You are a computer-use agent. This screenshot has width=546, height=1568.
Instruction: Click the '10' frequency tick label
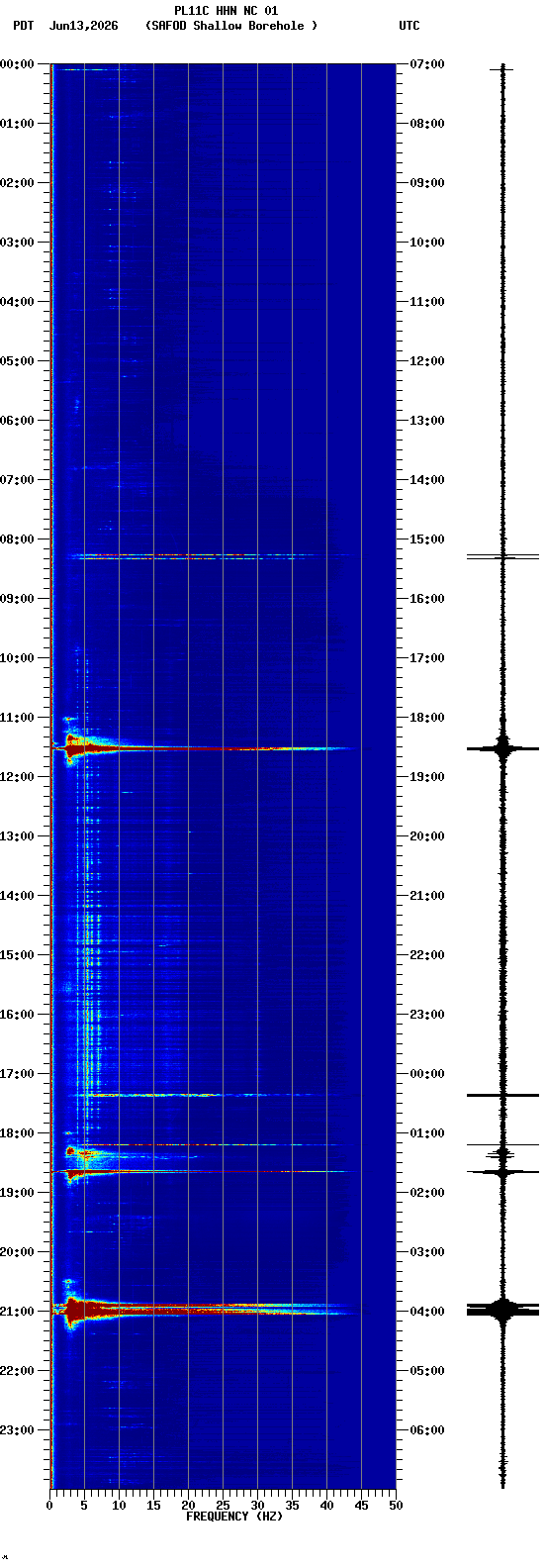[x=119, y=1505]
